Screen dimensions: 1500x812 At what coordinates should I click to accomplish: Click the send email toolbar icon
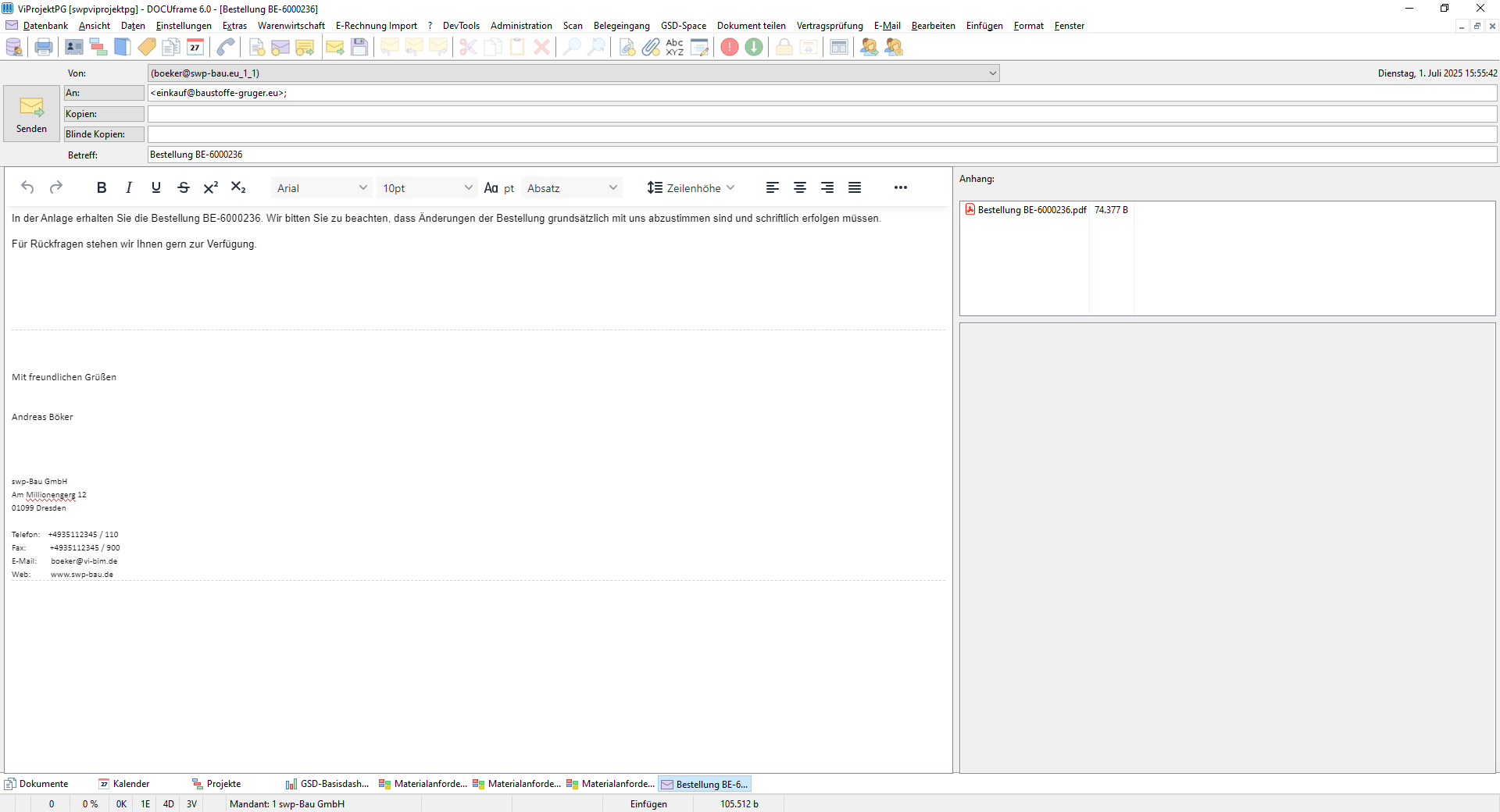[x=335, y=48]
